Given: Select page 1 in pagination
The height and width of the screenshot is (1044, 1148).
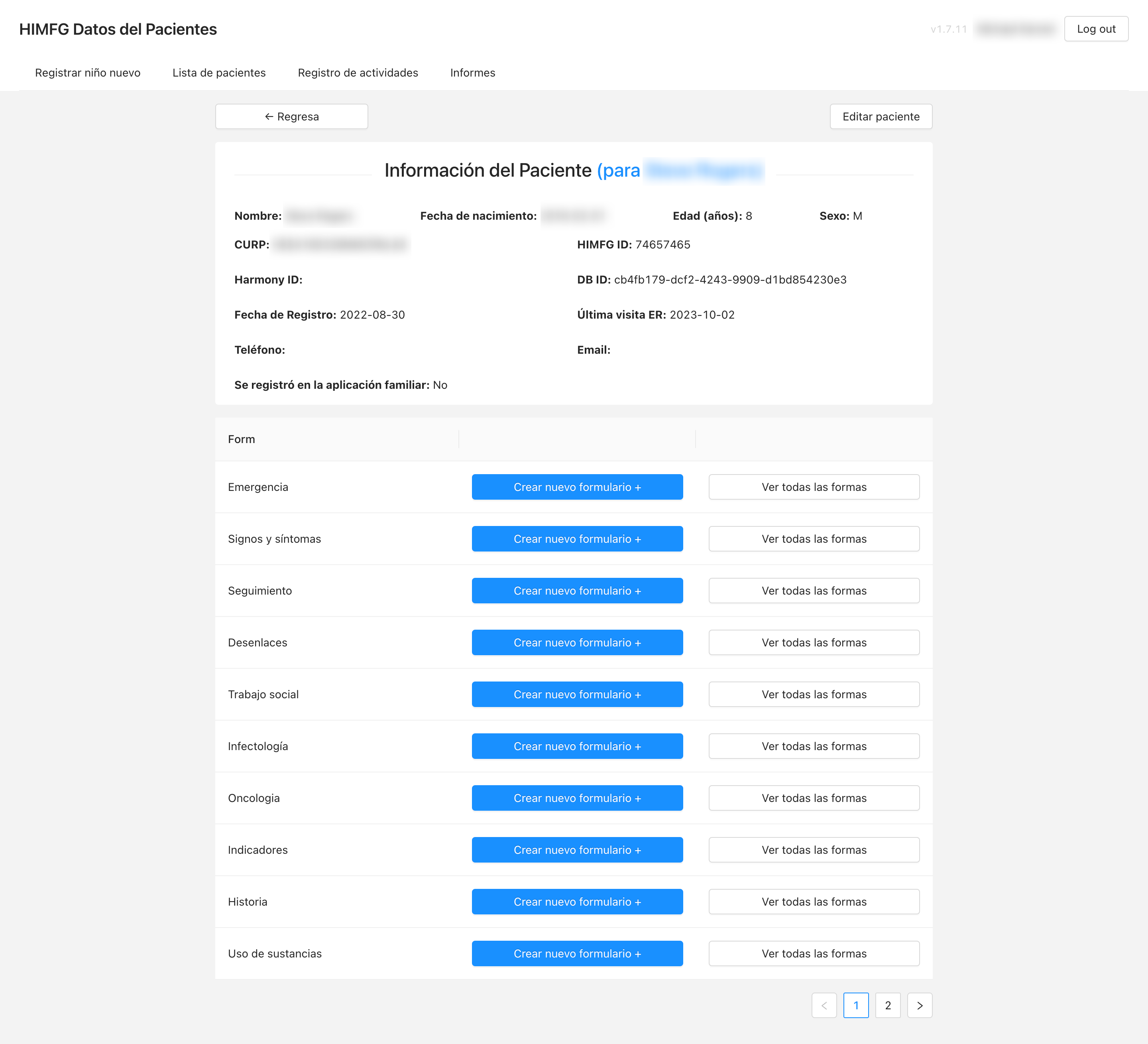Looking at the screenshot, I should click(x=855, y=1005).
